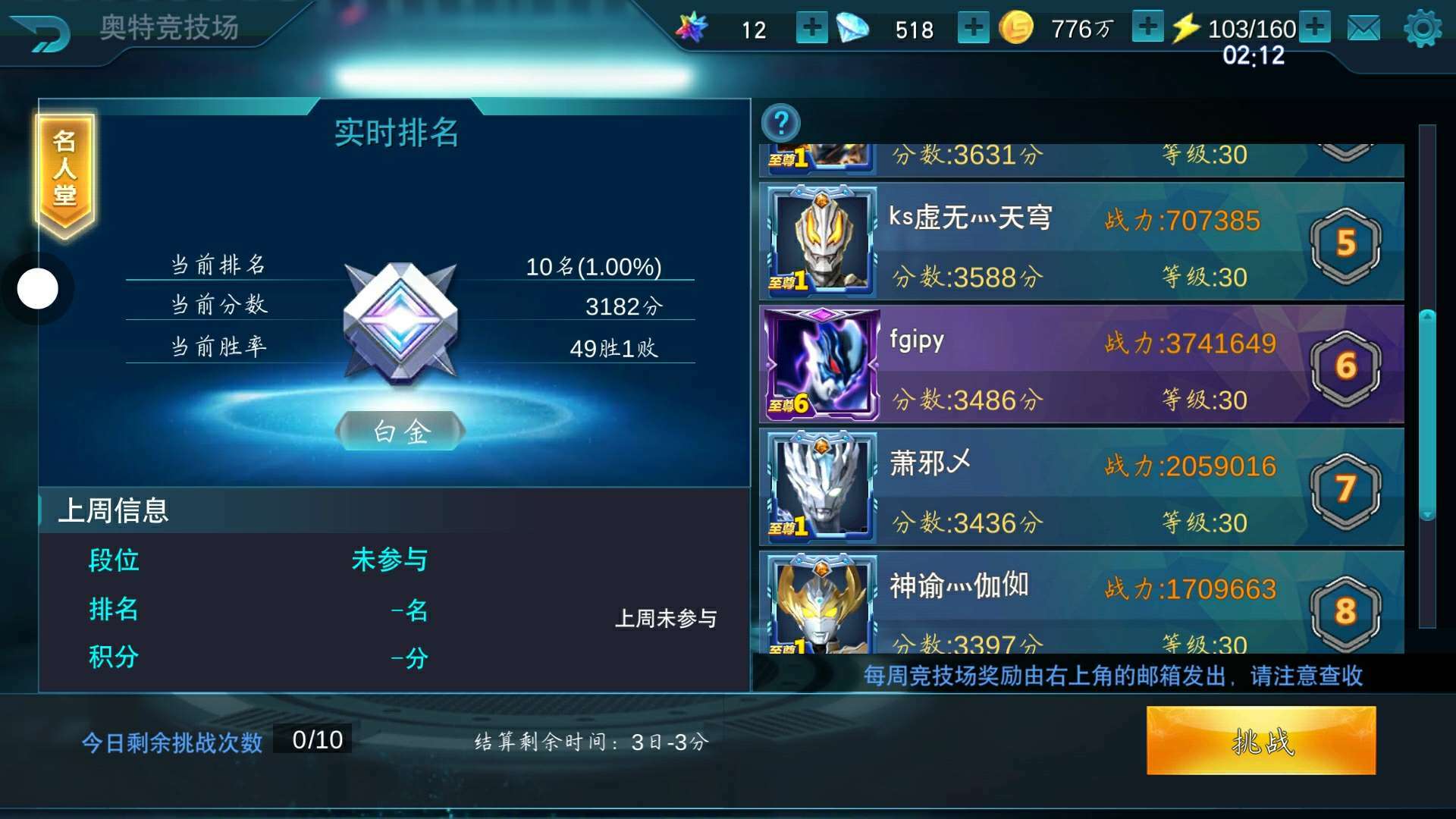Image resolution: width=1456 pixels, height=819 pixels.
Task: Click the orange 挑战 challenge button
Action: pyautogui.click(x=1261, y=740)
